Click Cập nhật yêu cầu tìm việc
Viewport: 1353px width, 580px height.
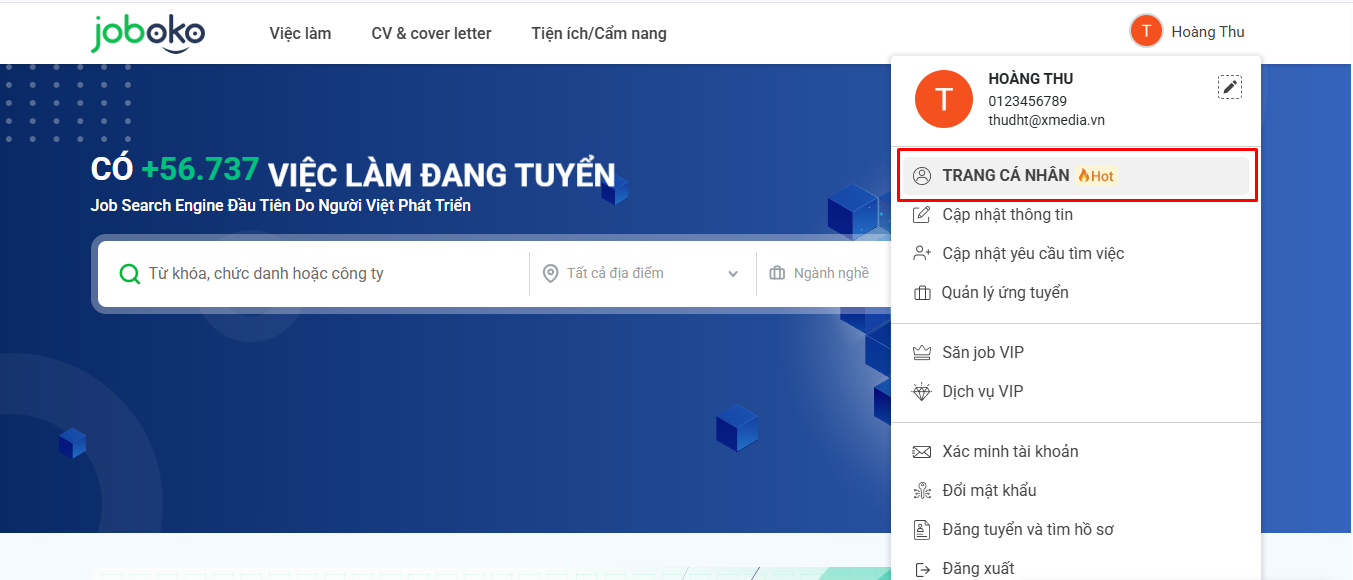click(1033, 254)
